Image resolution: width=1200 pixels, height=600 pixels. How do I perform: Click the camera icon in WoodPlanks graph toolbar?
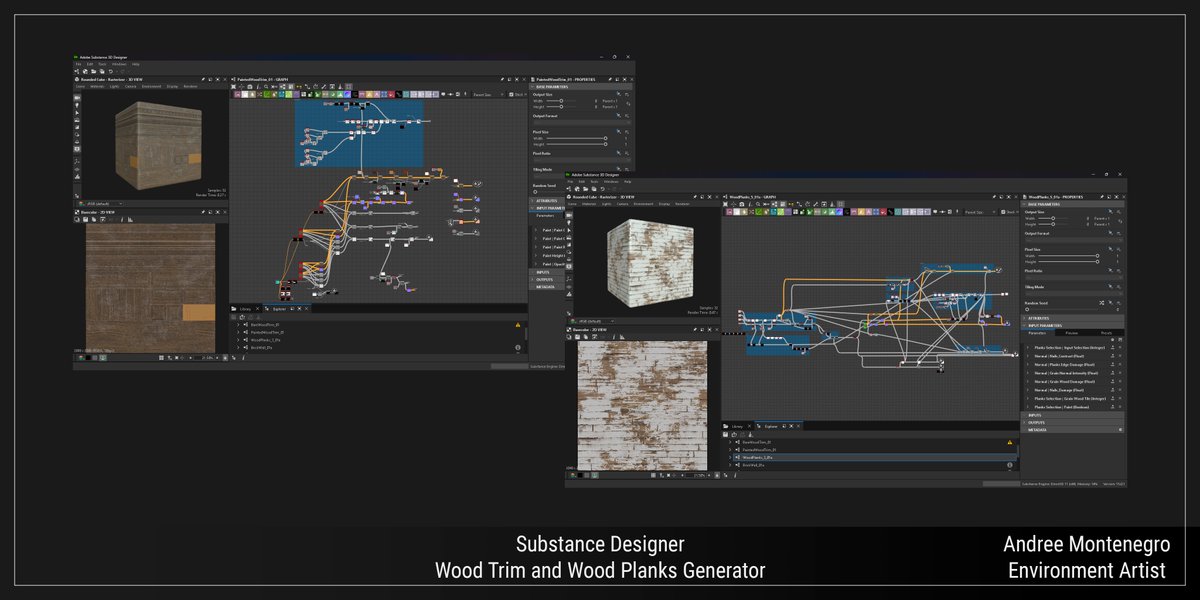coord(742,204)
